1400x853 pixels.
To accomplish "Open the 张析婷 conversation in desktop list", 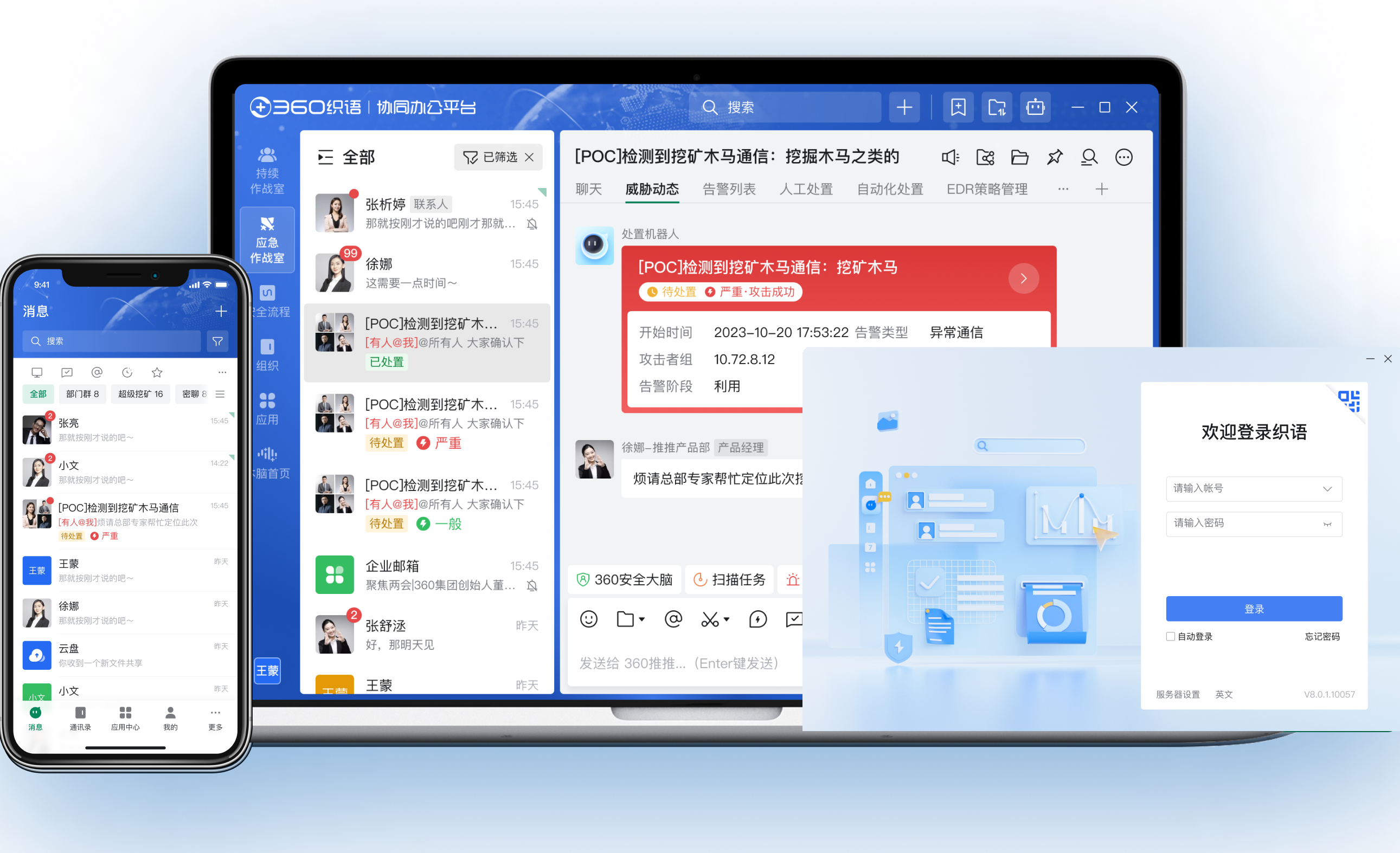I will (427, 214).
